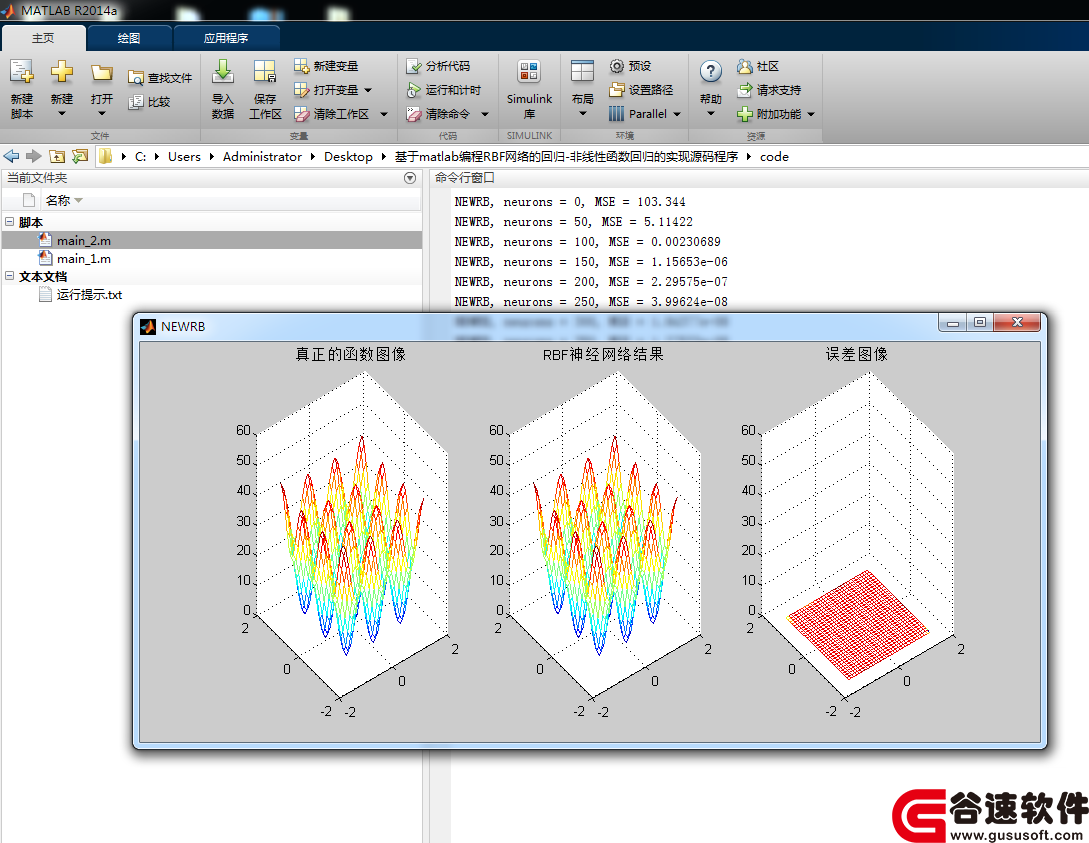Open Preferences (预设) gear icon
The height and width of the screenshot is (843, 1089).
[x=617, y=66]
